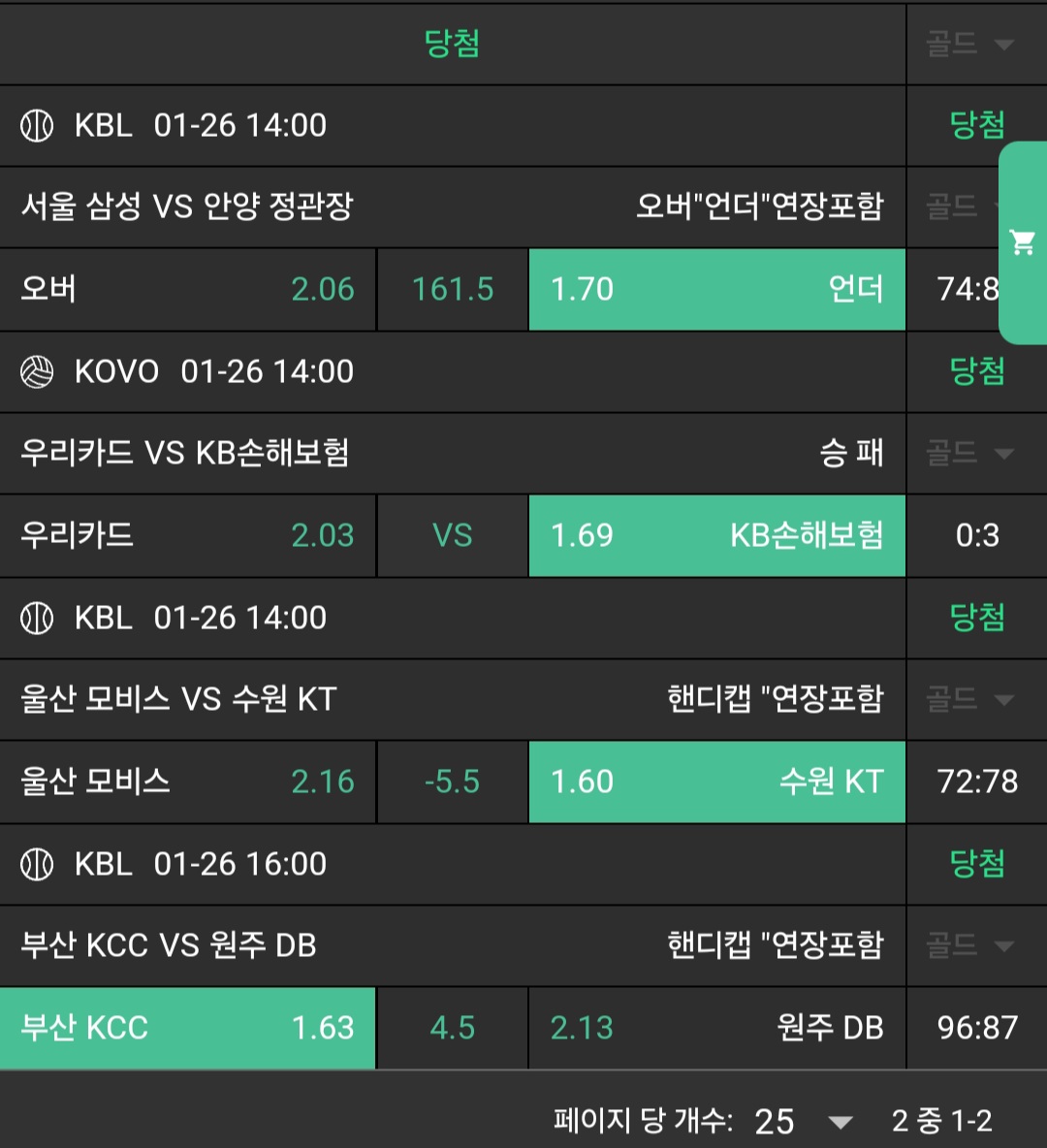
Task: Click the 언더 1.70 highlighted button
Action: click(x=716, y=289)
